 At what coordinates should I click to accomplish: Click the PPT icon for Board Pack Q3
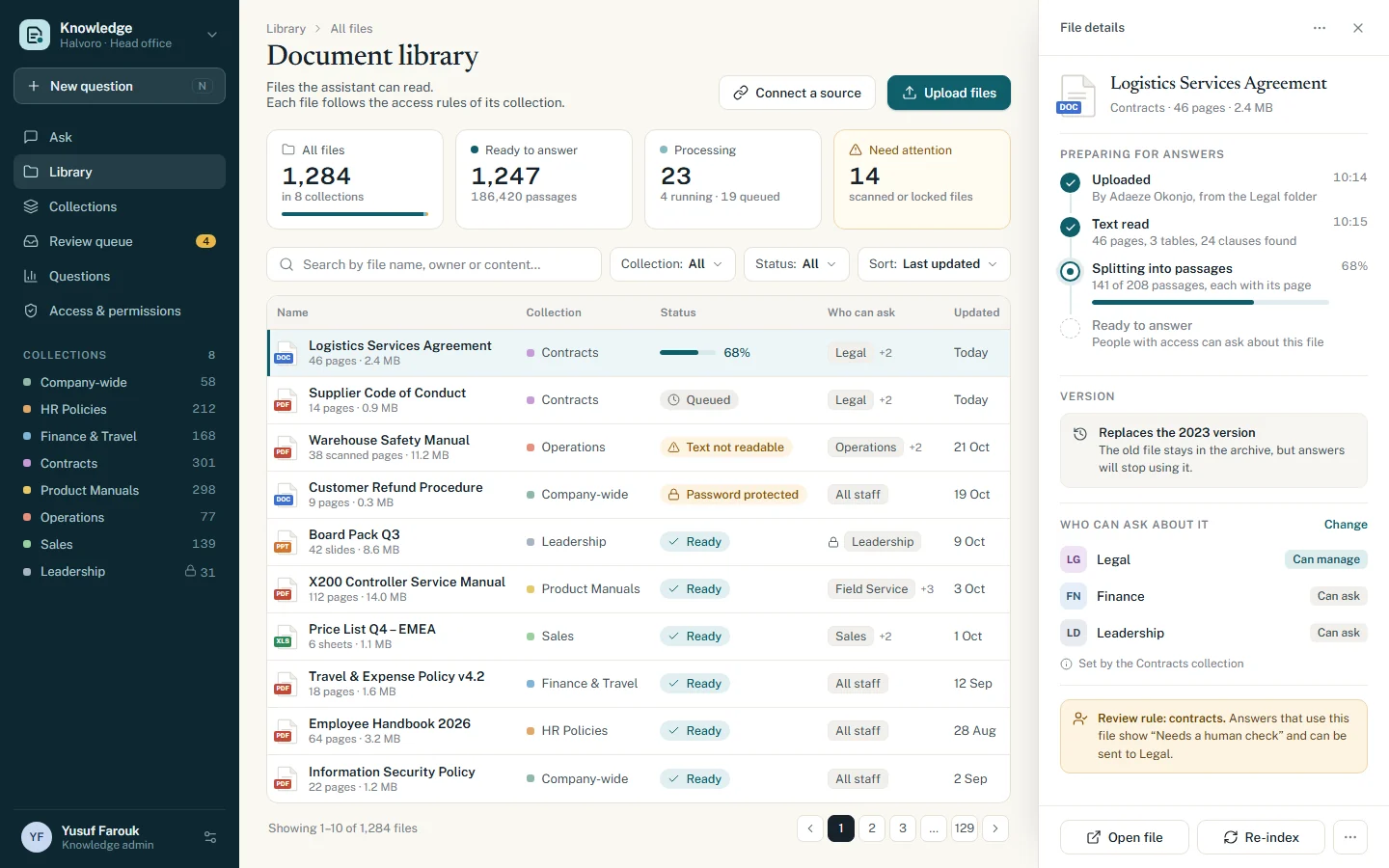[284, 542]
